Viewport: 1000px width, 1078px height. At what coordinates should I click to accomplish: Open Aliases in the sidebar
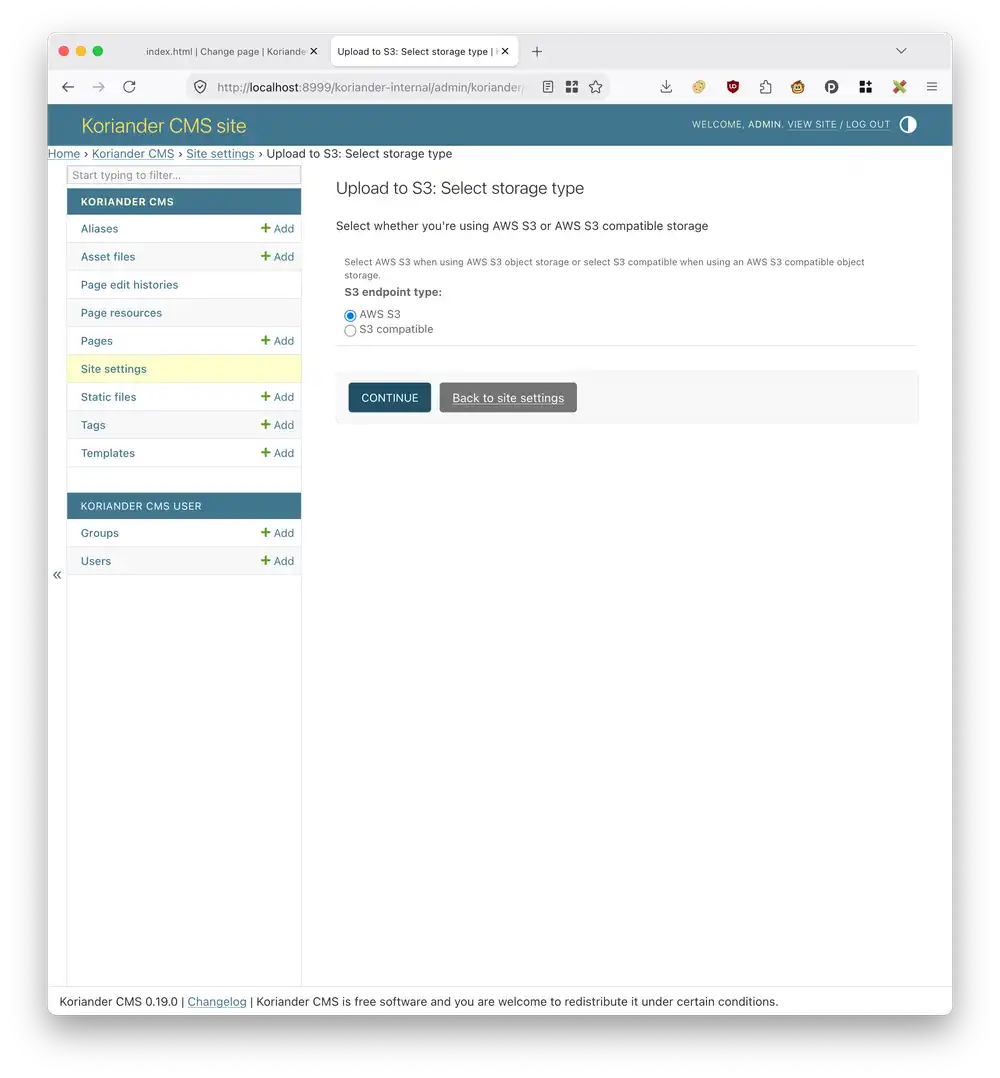click(x=100, y=229)
